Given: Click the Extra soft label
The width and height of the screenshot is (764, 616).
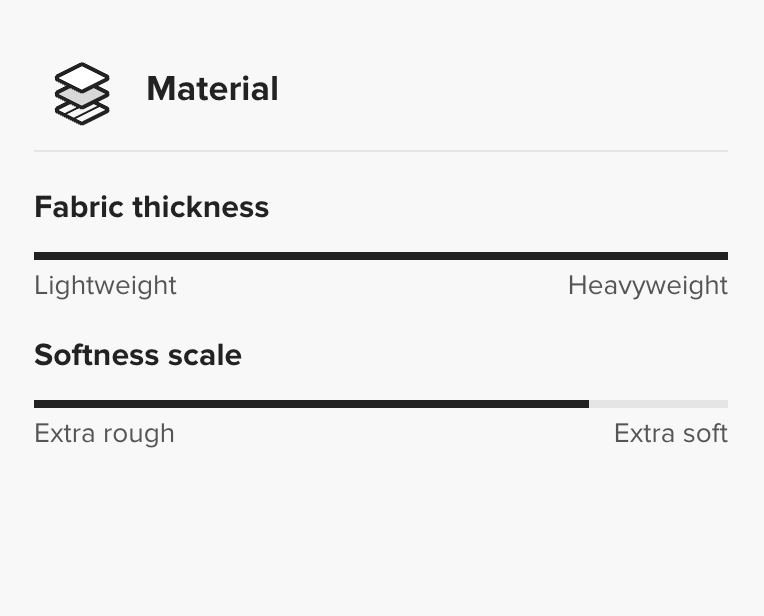Looking at the screenshot, I should point(670,434).
